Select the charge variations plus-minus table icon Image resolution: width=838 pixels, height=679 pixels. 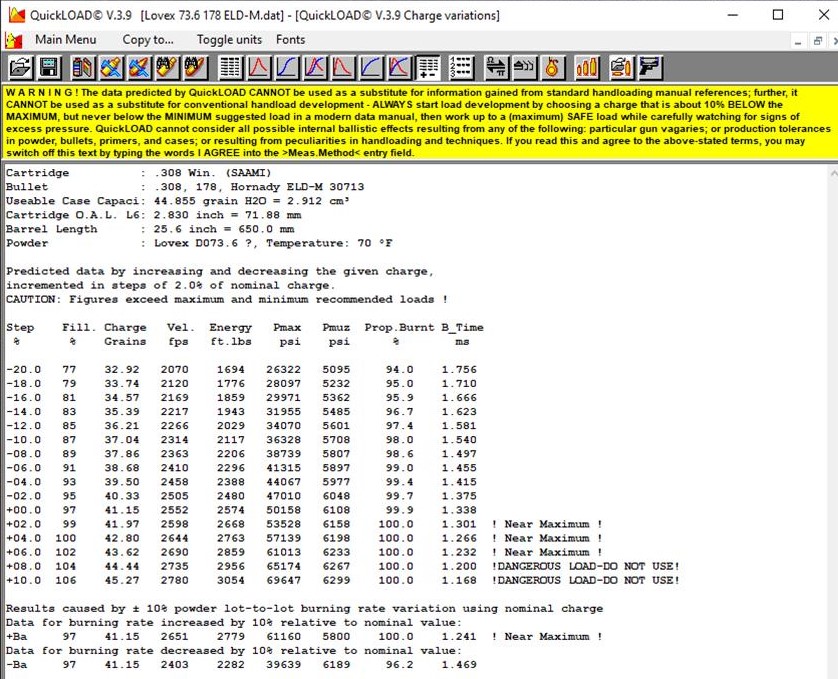(x=429, y=68)
